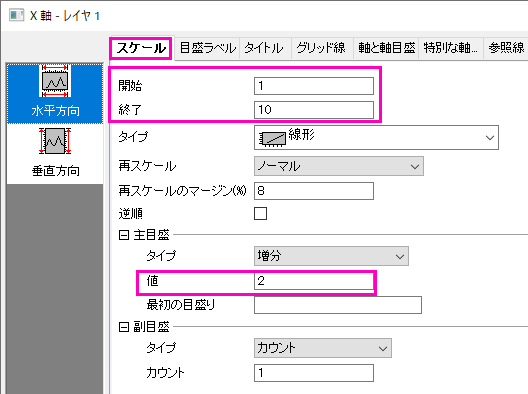Open the 主目盛 タイプ 増分 dropdown
This screenshot has height=394, width=528.
pyautogui.click(x=331, y=256)
